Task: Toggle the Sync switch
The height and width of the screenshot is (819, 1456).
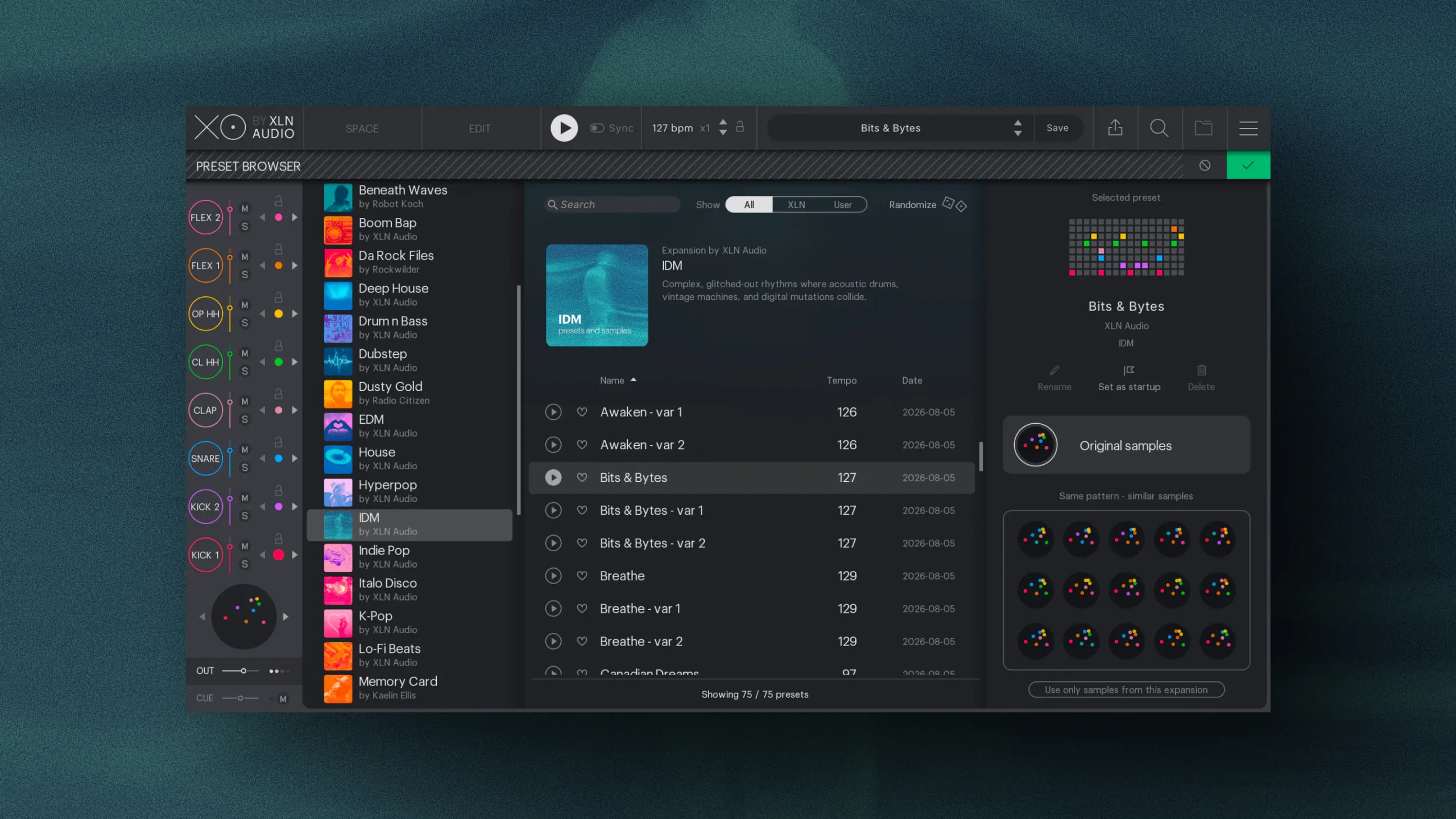Action: [x=597, y=128]
